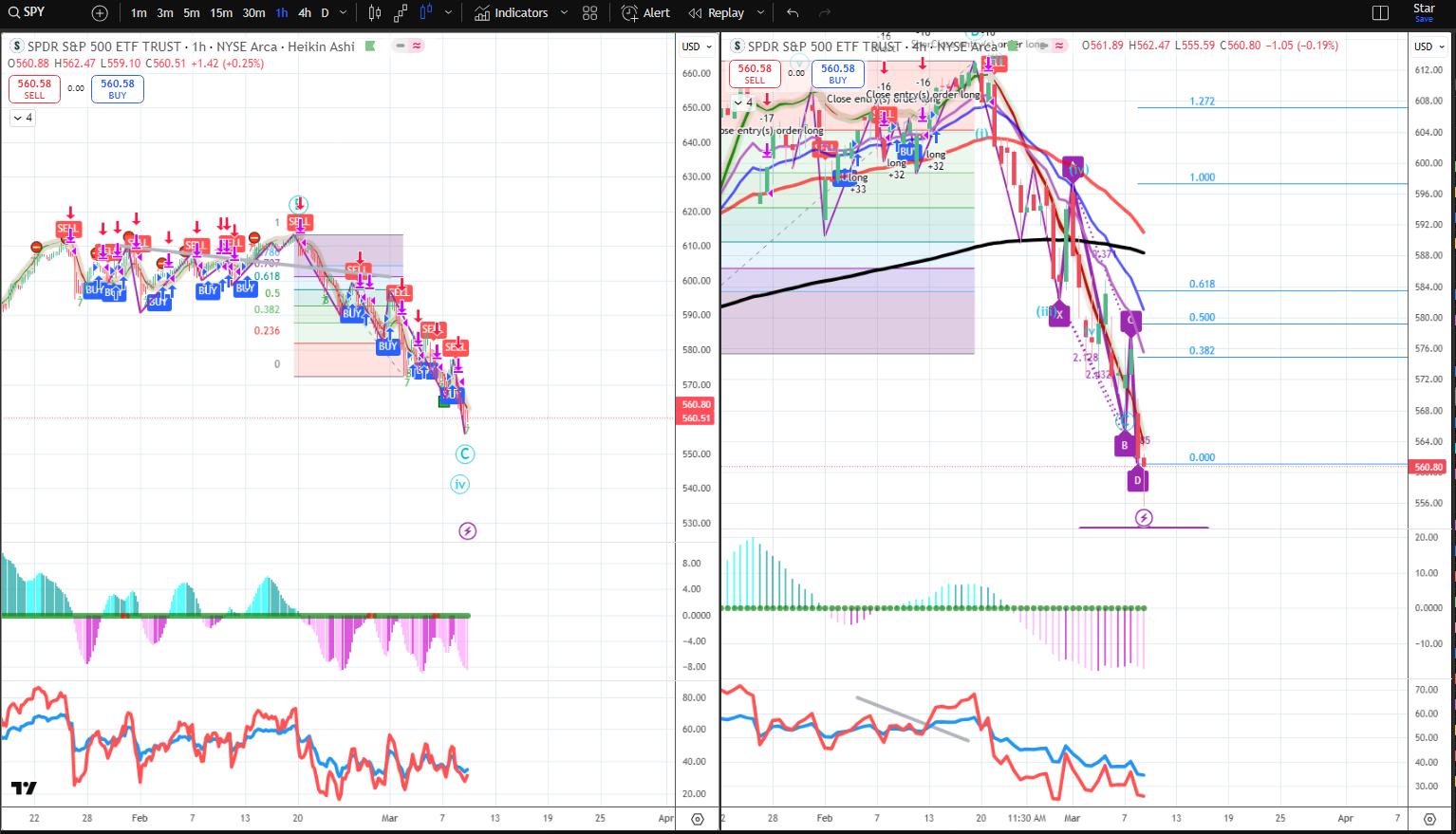Click the gray RSI trendline on right chart
Screen dimensions: 1456x834
(912, 718)
